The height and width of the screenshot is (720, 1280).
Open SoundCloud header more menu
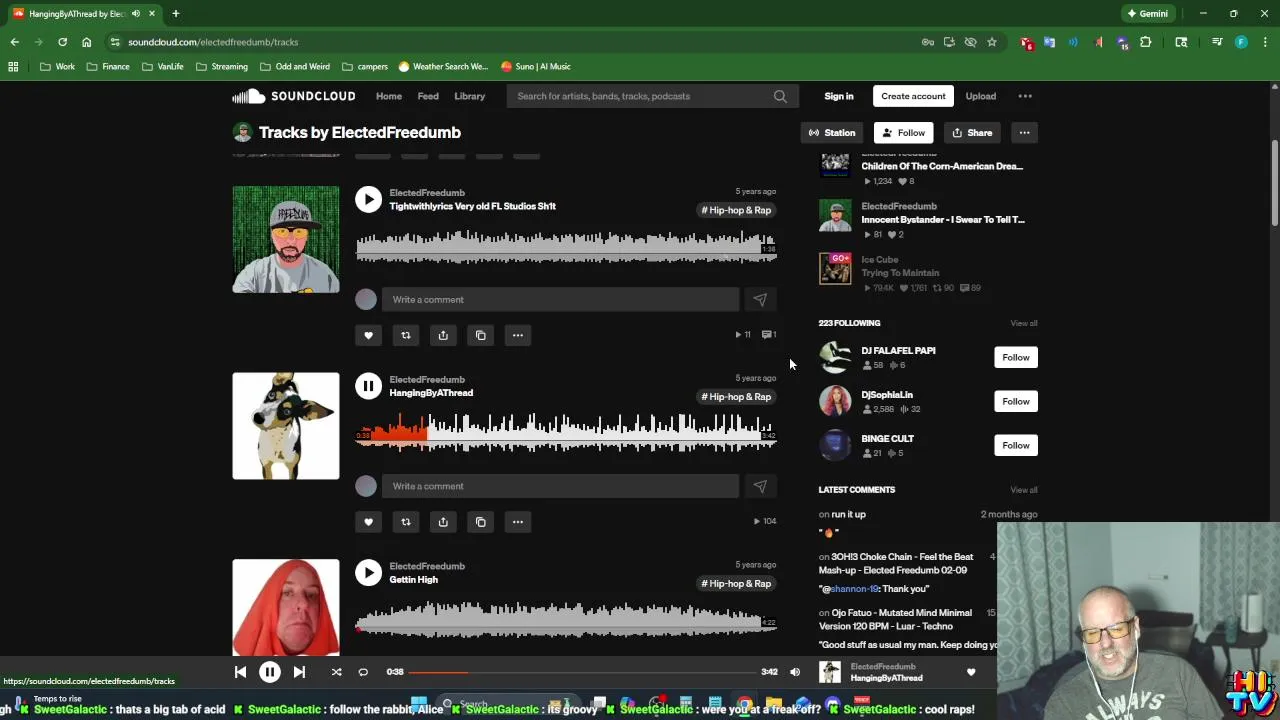1025,96
